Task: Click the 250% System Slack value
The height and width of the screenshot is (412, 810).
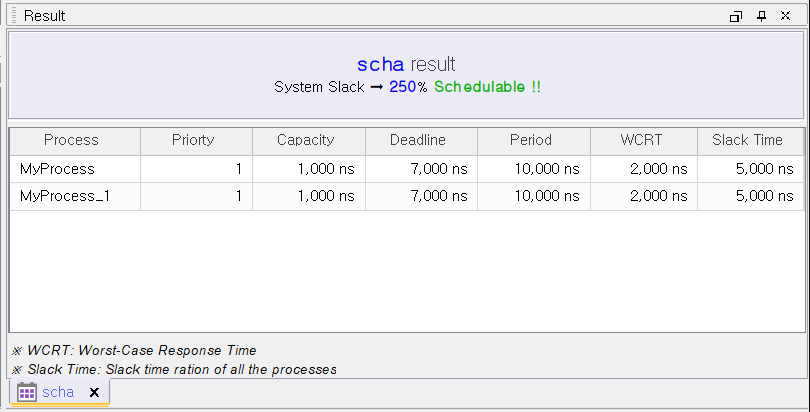Action: point(408,87)
